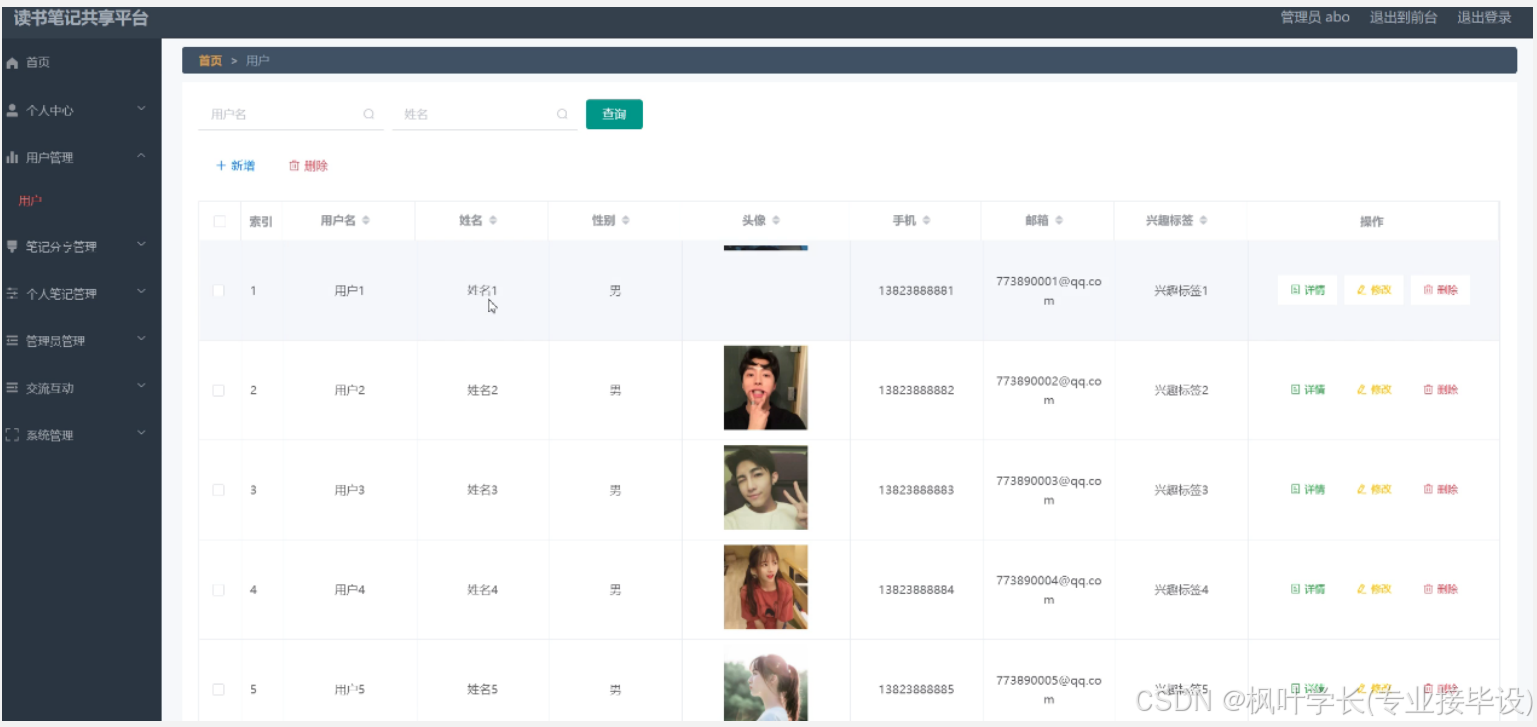Screen dimensions: 1537x727
Task: Expand the 个人笔记管理 chevron
Action: (141, 292)
